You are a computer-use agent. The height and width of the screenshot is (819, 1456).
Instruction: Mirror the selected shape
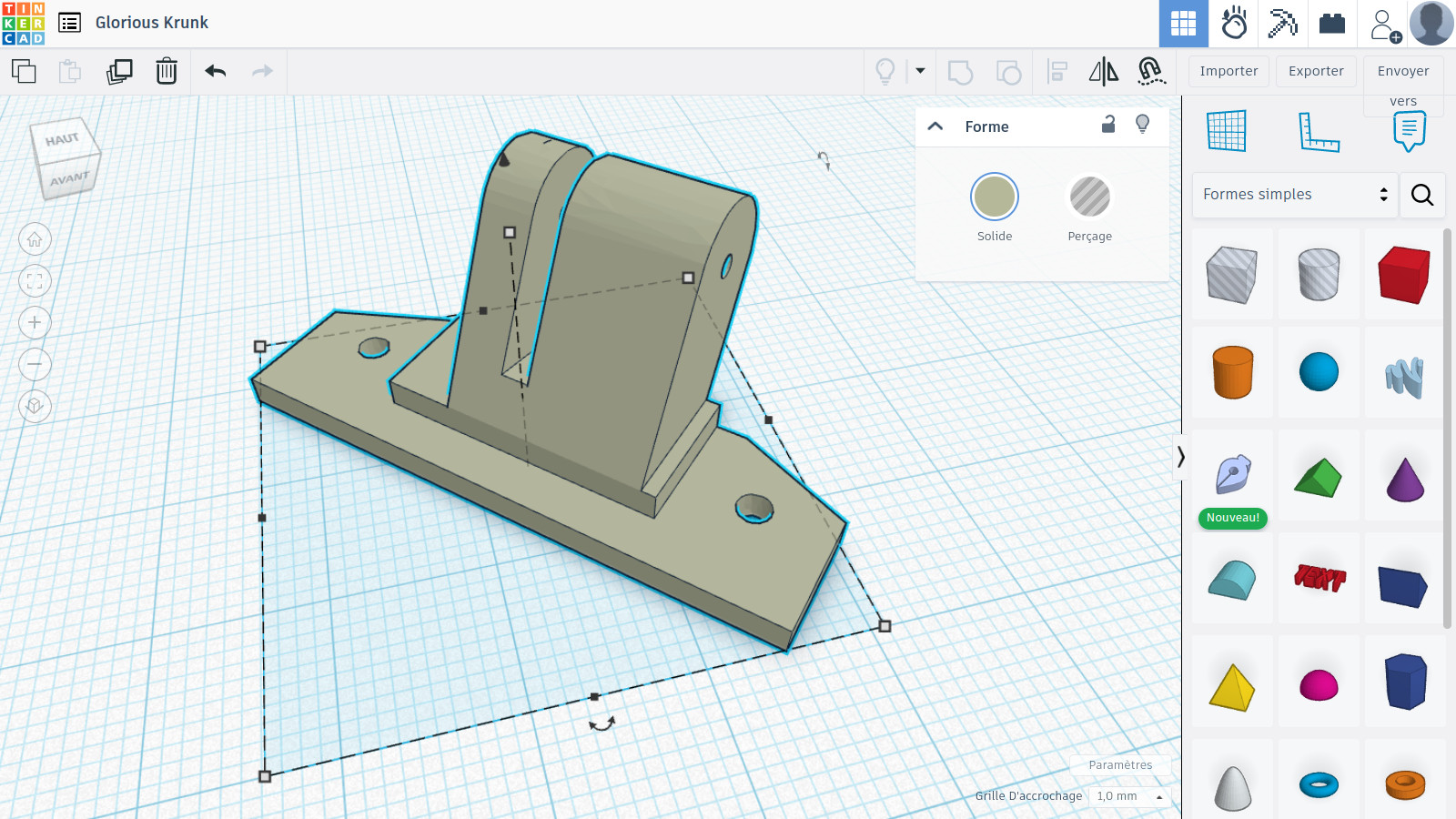[1103, 71]
